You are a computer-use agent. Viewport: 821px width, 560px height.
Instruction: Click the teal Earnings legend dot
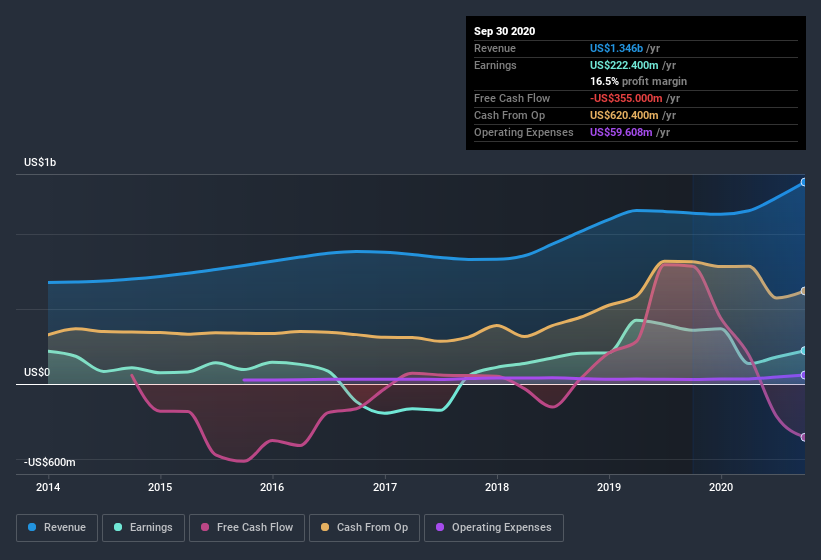[x=118, y=527]
